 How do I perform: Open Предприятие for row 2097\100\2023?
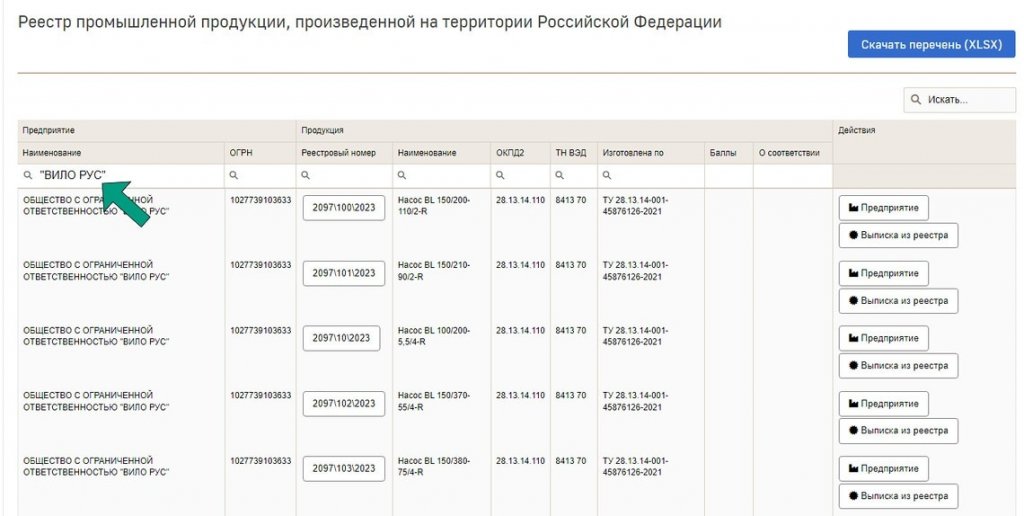pos(884,208)
